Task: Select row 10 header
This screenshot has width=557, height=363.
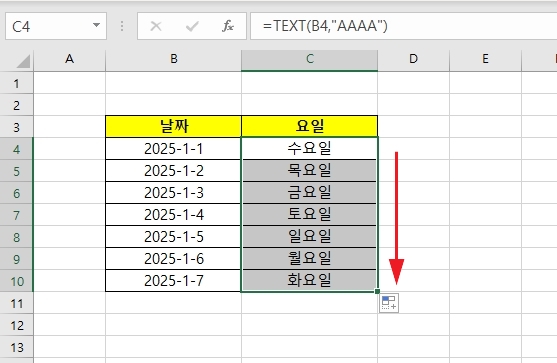Action: click(x=17, y=281)
